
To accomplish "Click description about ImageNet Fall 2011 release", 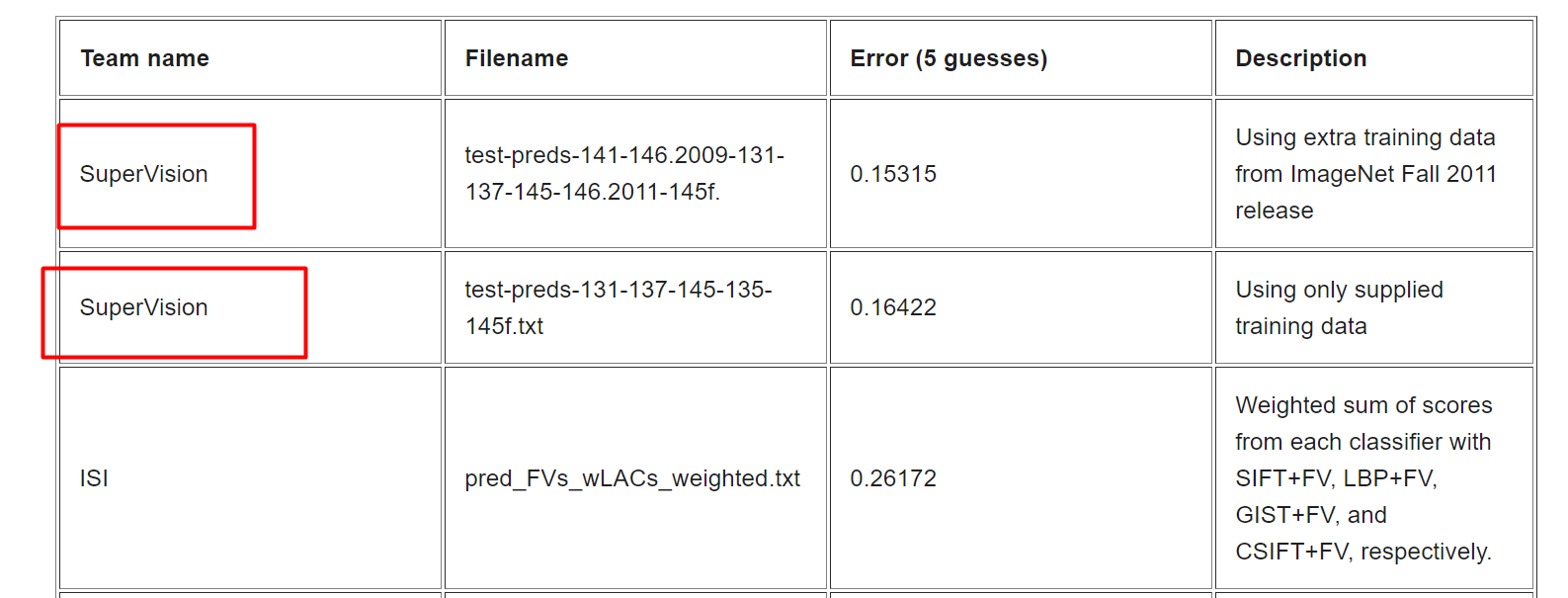I will tap(1365, 174).
